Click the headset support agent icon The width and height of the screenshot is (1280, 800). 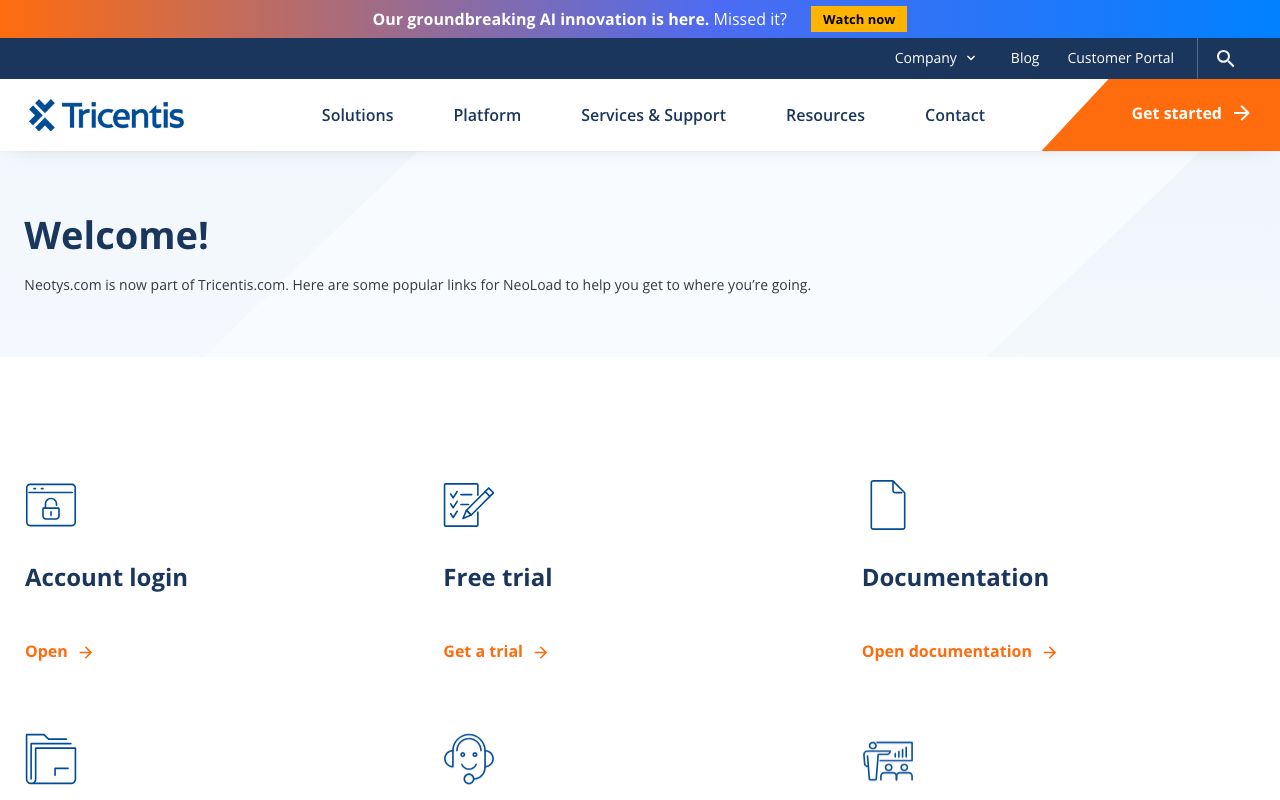(468, 759)
